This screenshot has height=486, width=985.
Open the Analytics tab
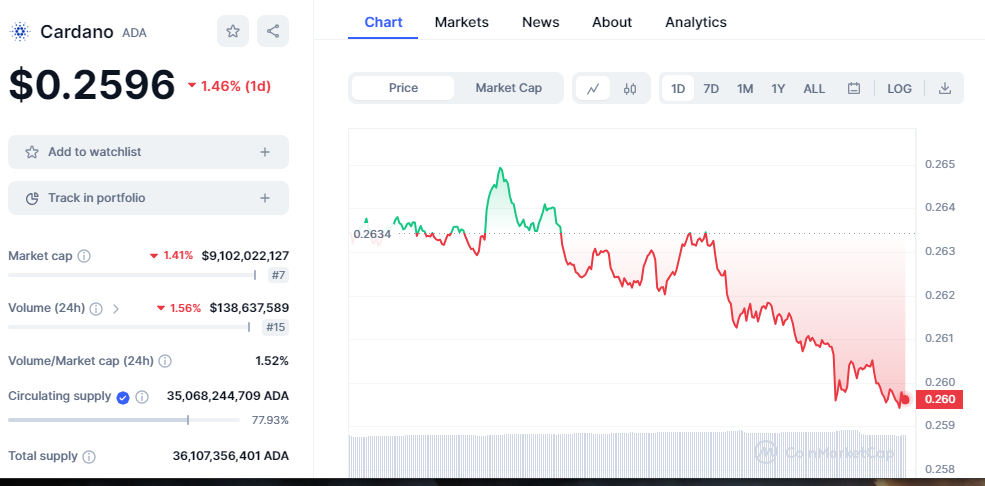point(696,22)
